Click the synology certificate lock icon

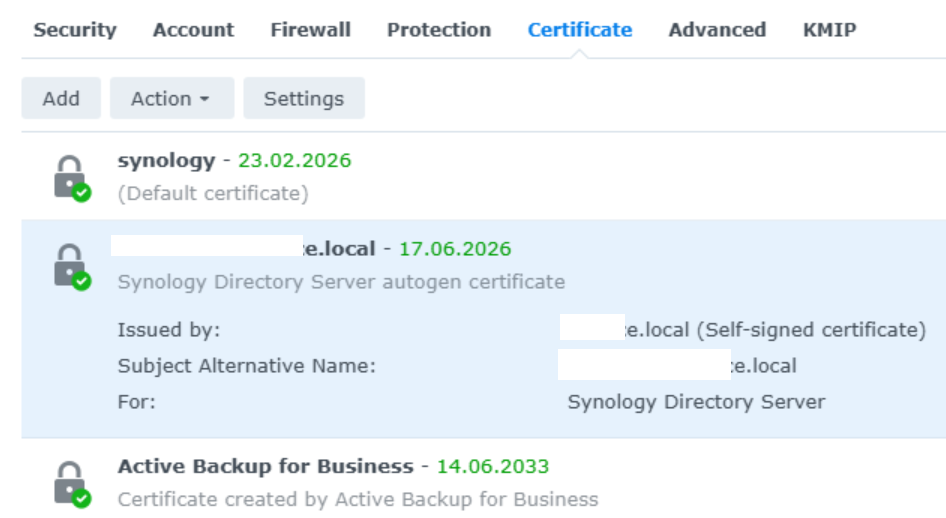[x=69, y=177]
